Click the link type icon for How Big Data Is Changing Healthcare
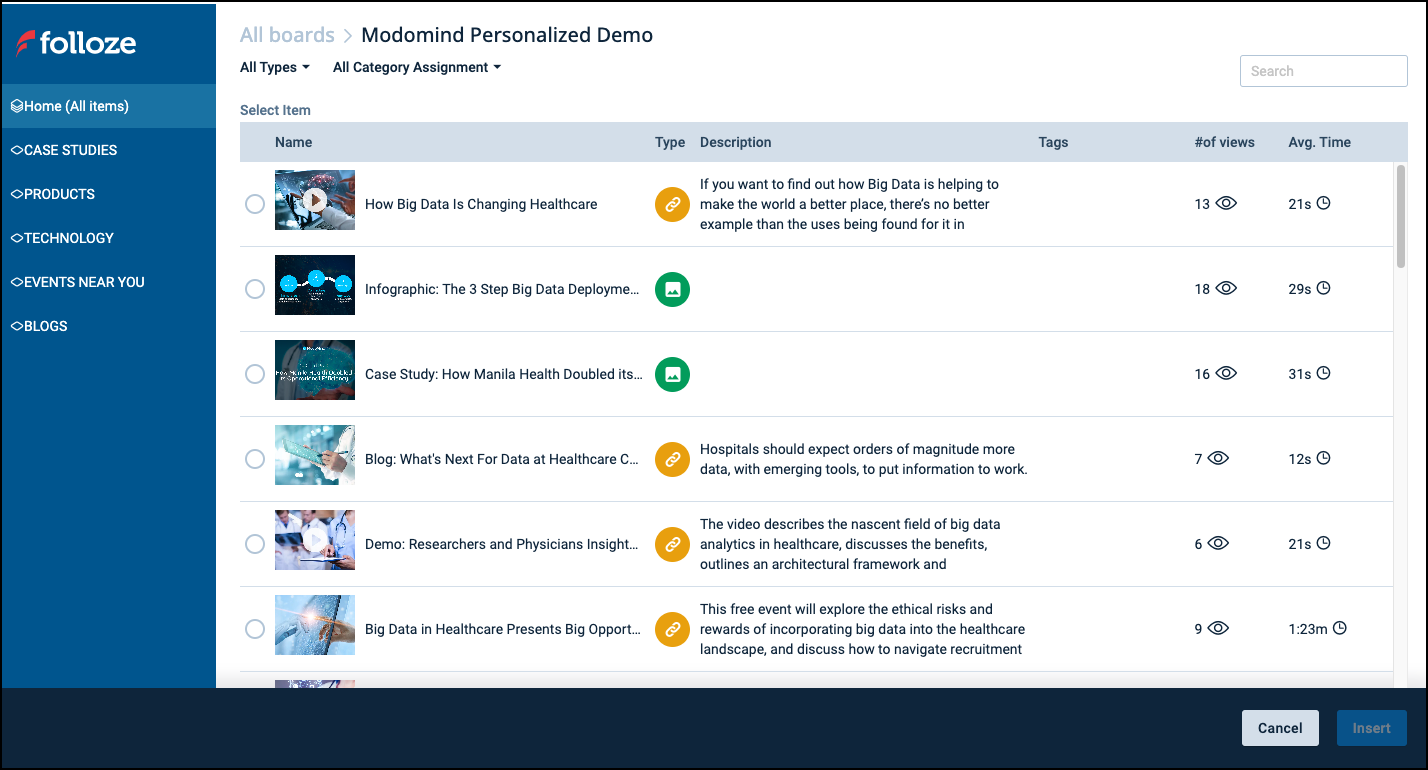Image resolution: width=1428 pixels, height=770 pixels. point(672,204)
